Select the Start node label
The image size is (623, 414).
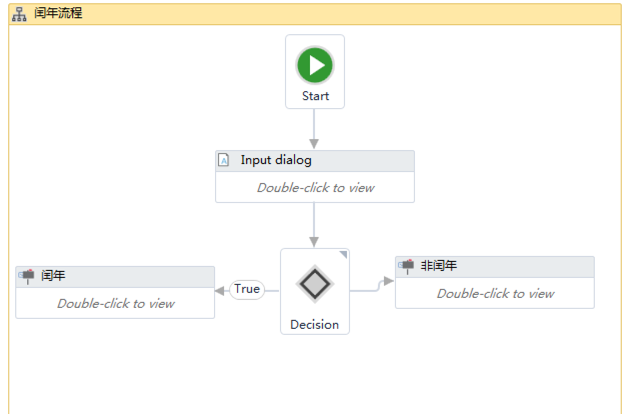coord(315,97)
